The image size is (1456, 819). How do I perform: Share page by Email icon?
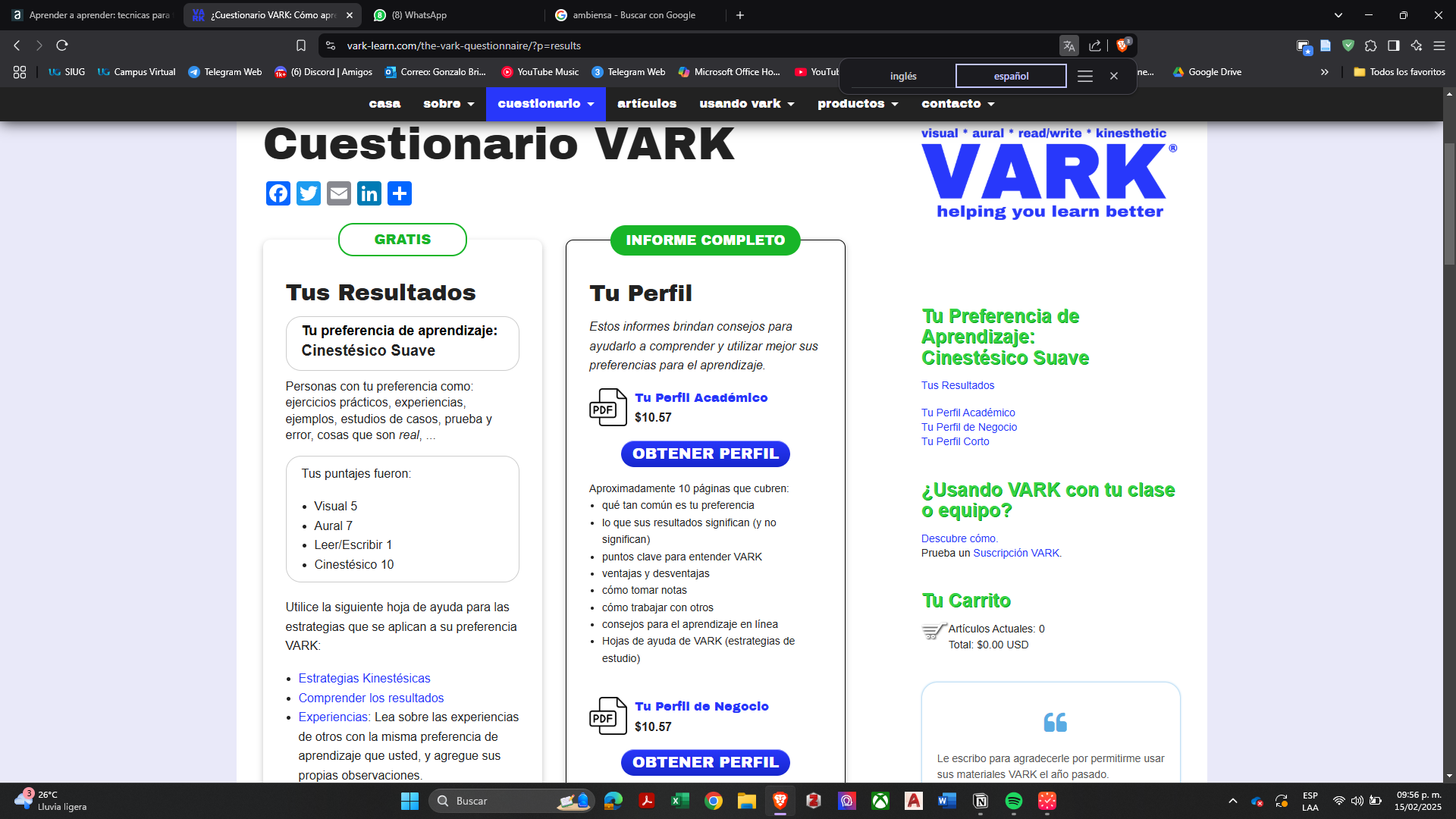[339, 193]
